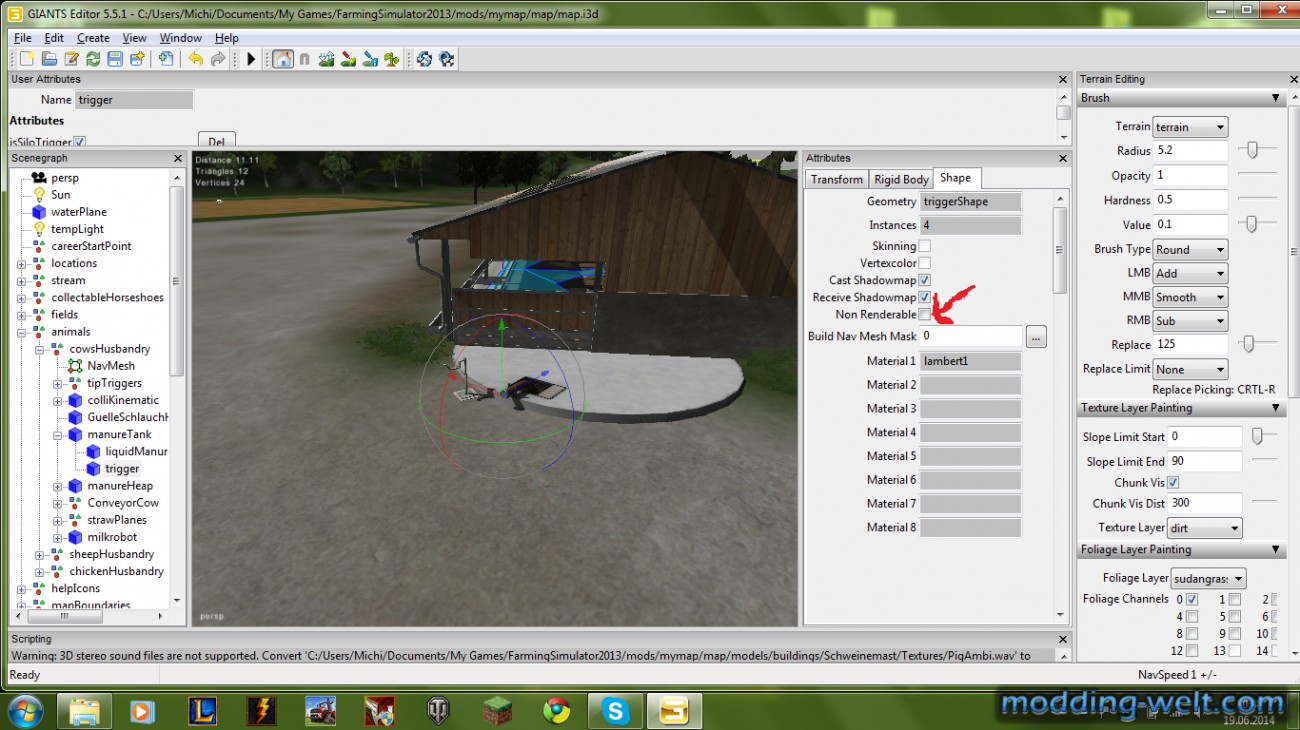The height and width of the screenshot is (730, 1300).
Task: Click the Del button in User Attributes
Action: pos(216,142)
